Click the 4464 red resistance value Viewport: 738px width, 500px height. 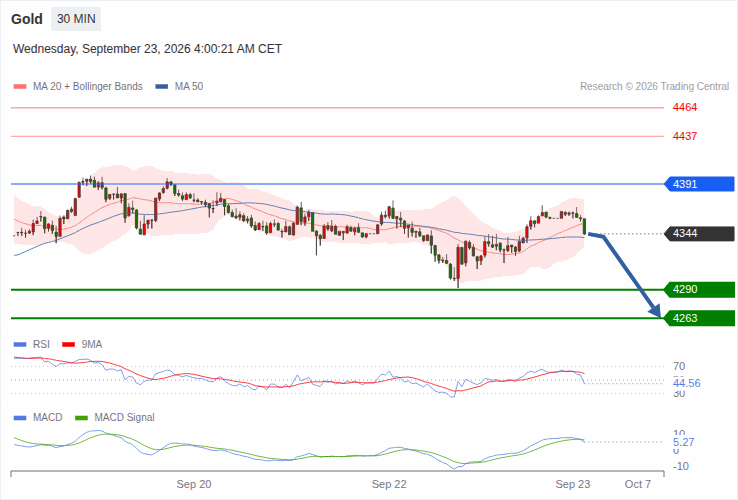pyautogui.click(x=685, y=108)
